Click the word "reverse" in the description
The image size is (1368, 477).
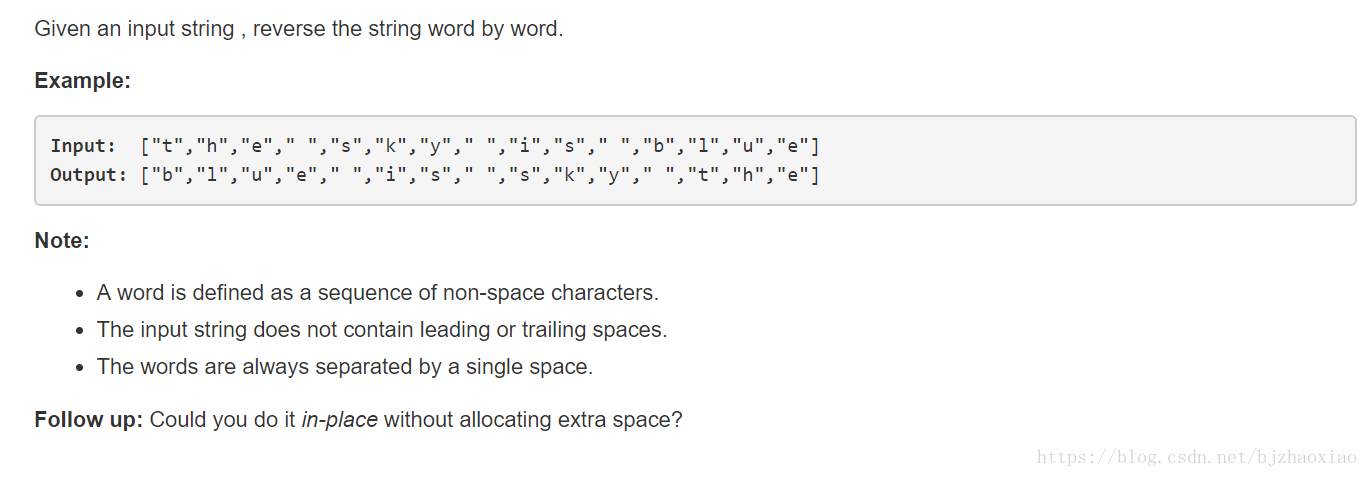290,29
